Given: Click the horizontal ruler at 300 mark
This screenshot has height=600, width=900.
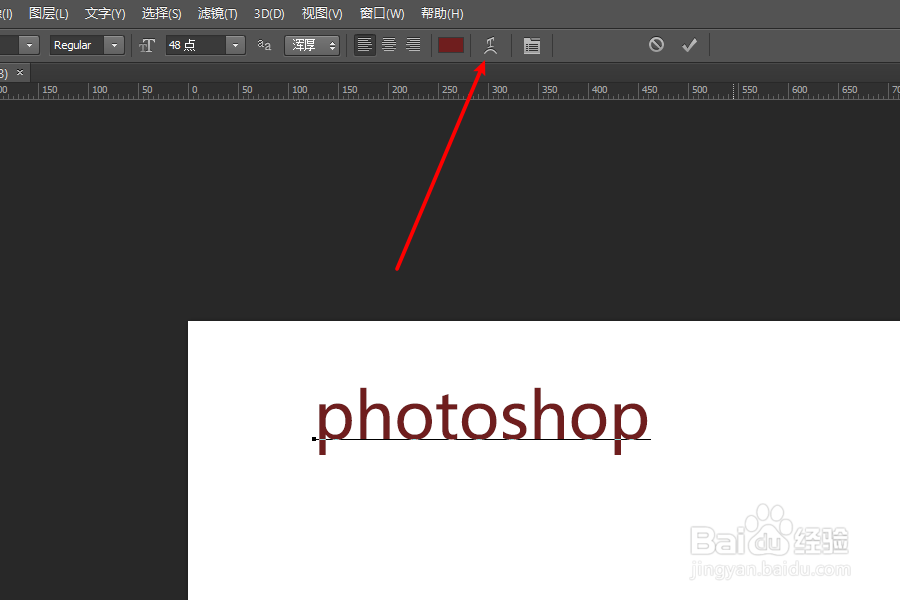Looking at the screenshot, I should pos(499,90).
